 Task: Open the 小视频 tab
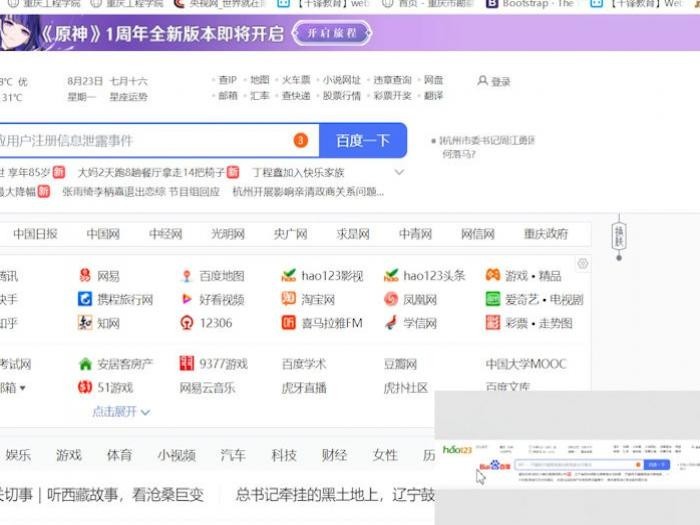177,455
